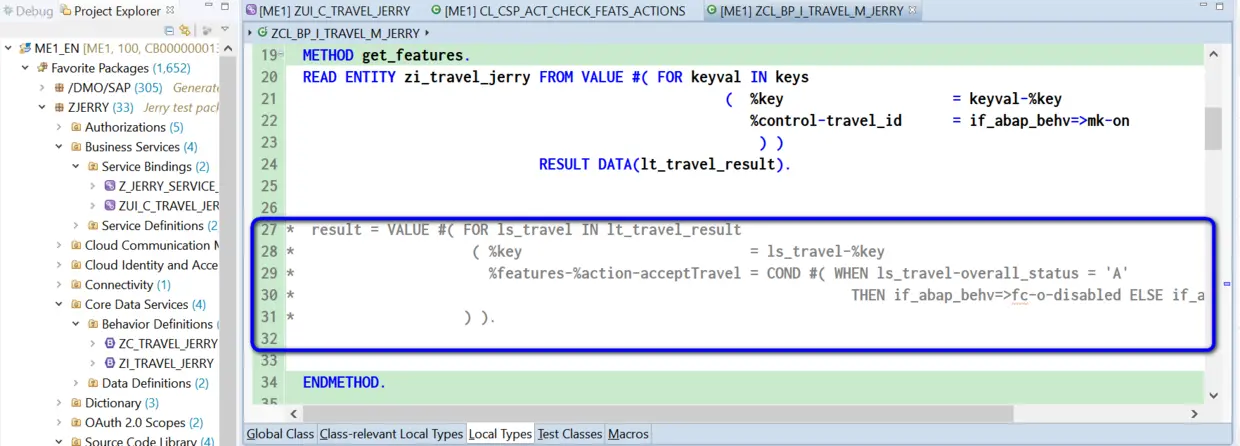Collapse the Behavior Definitions folder

pyautogui.click(x=77, y=324)
